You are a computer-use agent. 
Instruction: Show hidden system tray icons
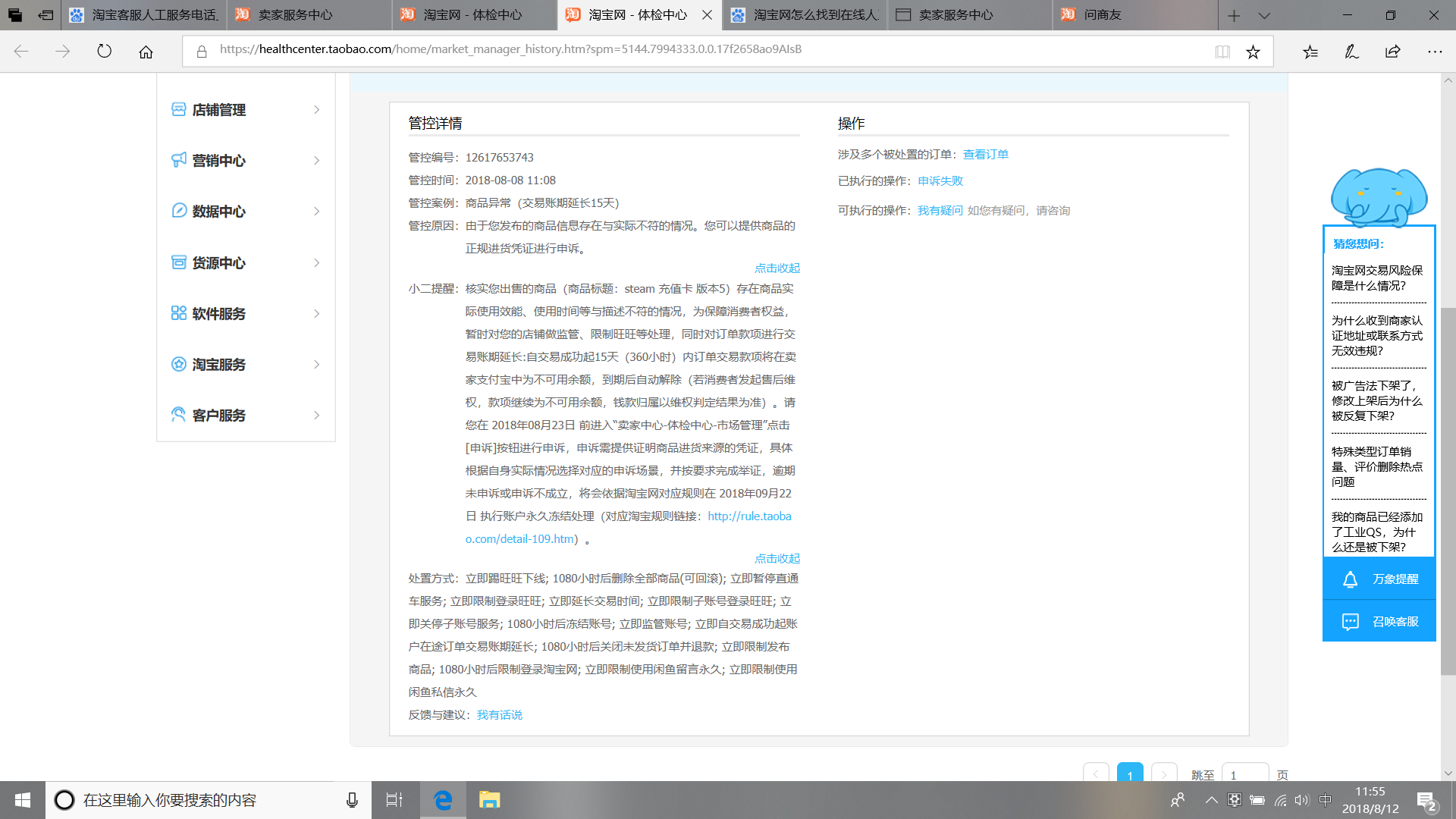pyautogui.click(x=1211, y=800)
